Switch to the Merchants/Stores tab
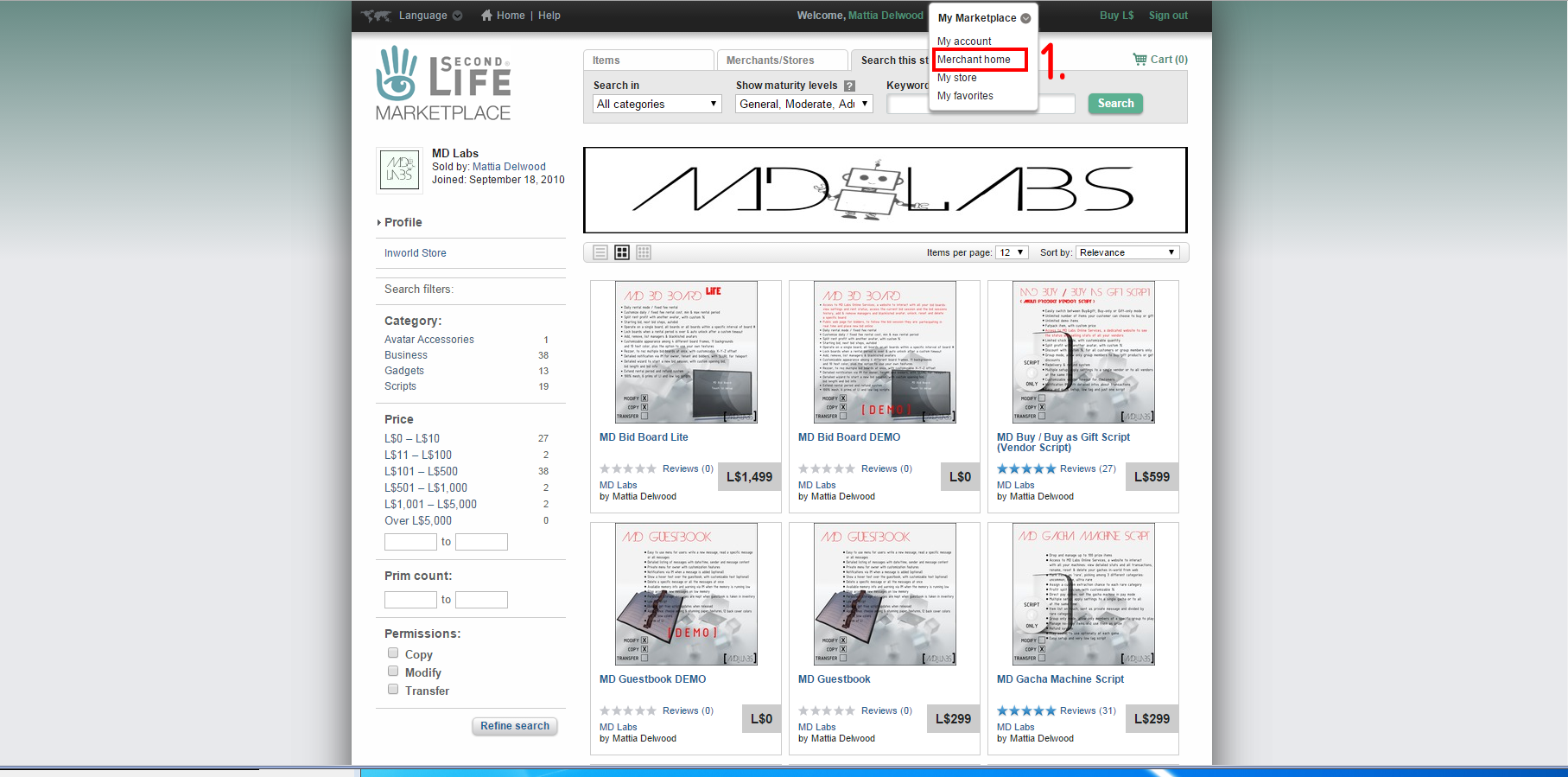 (x=783, y=61)
